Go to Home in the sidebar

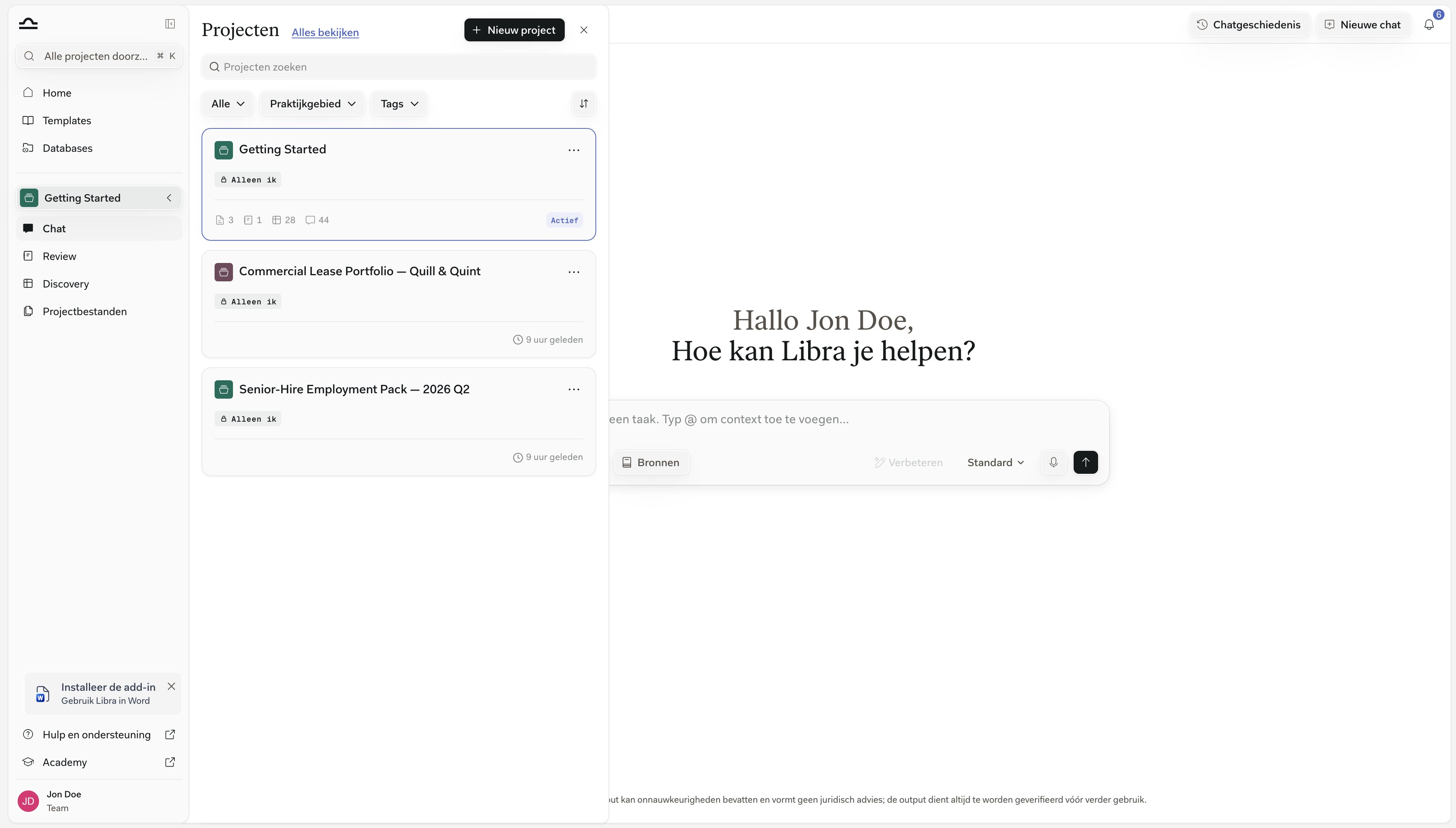tap(99, 93)
